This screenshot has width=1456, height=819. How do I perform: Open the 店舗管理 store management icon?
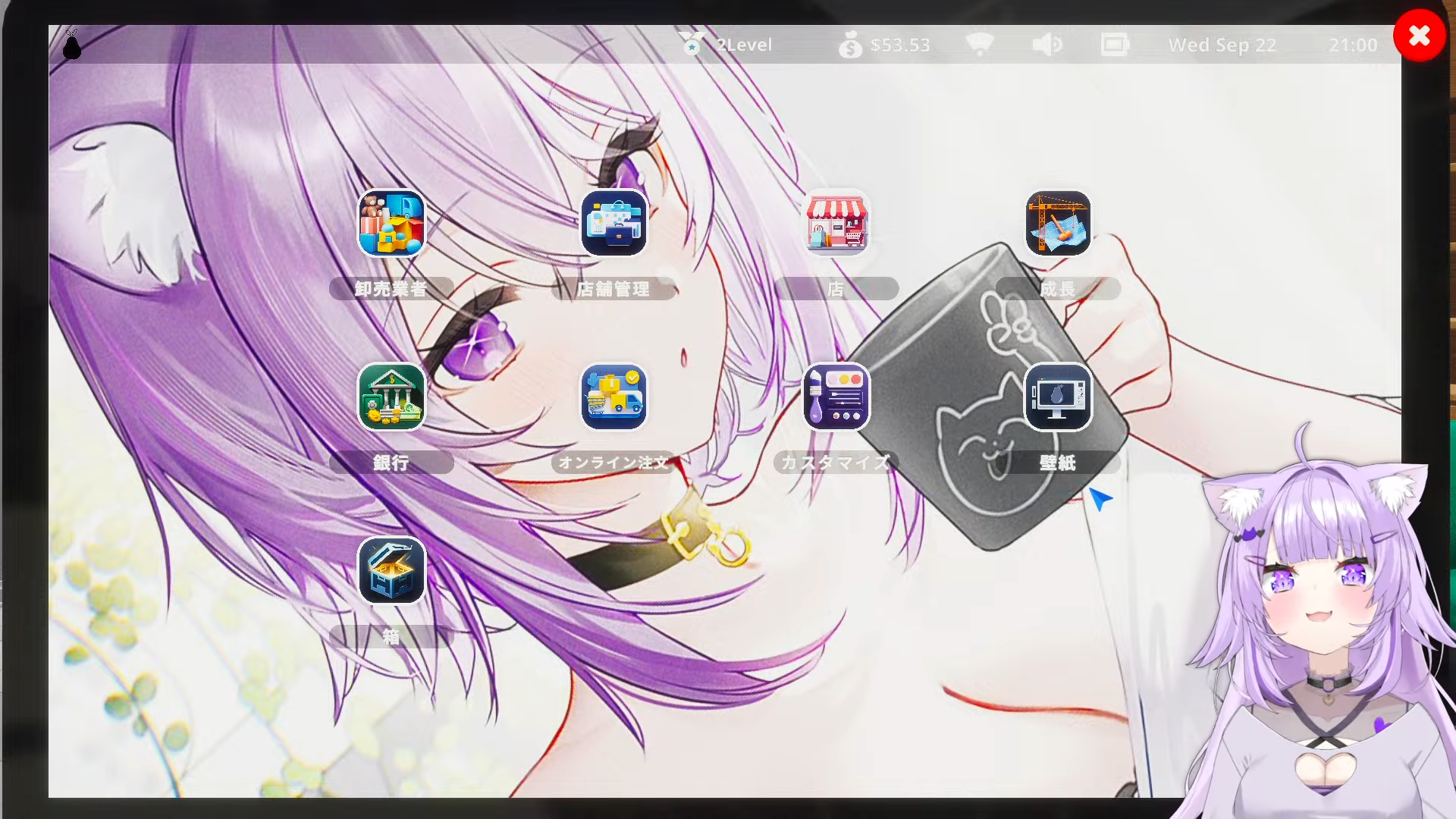tap(613, 223)
